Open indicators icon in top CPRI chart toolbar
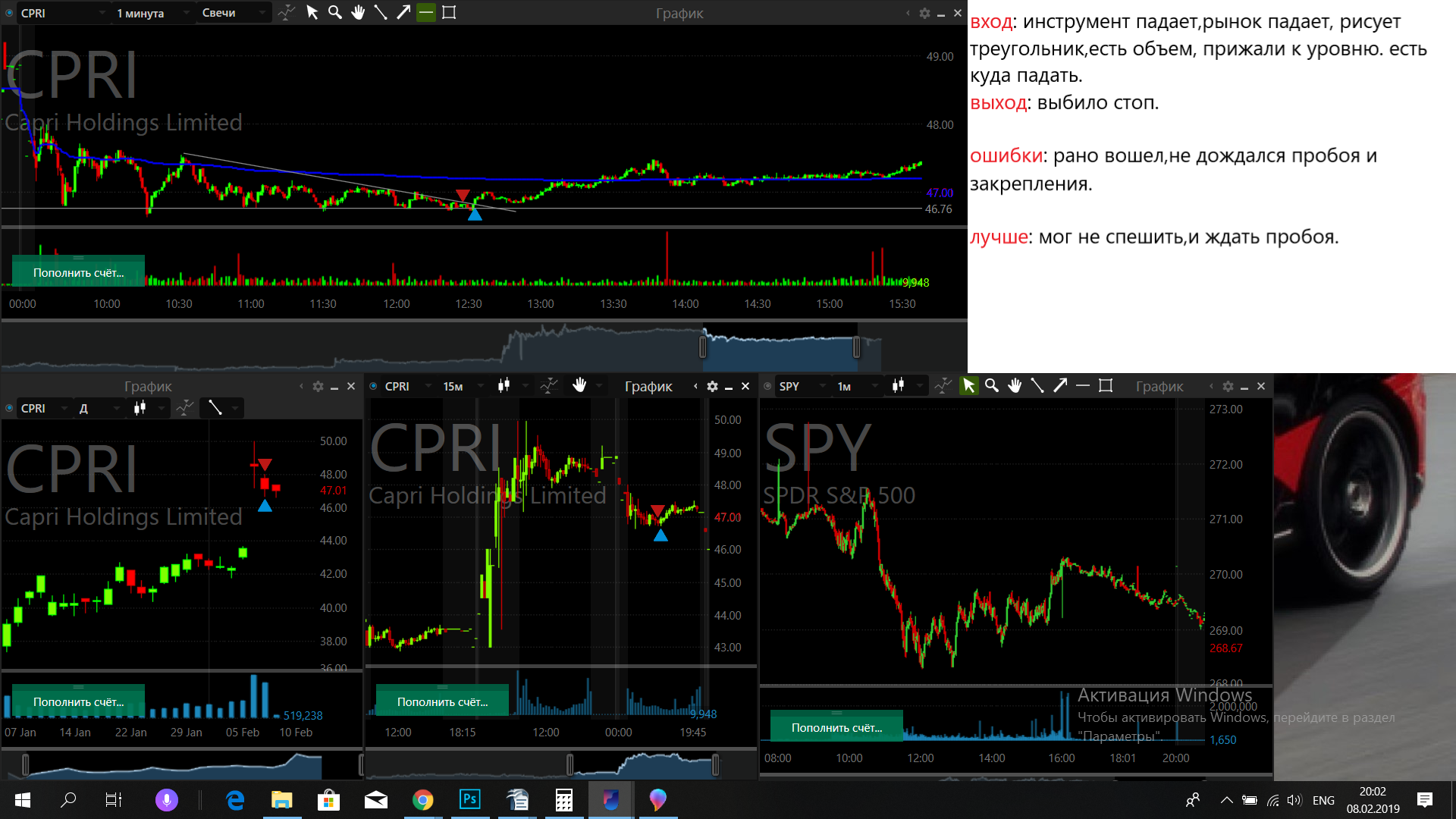 click(x=286, y=13)
